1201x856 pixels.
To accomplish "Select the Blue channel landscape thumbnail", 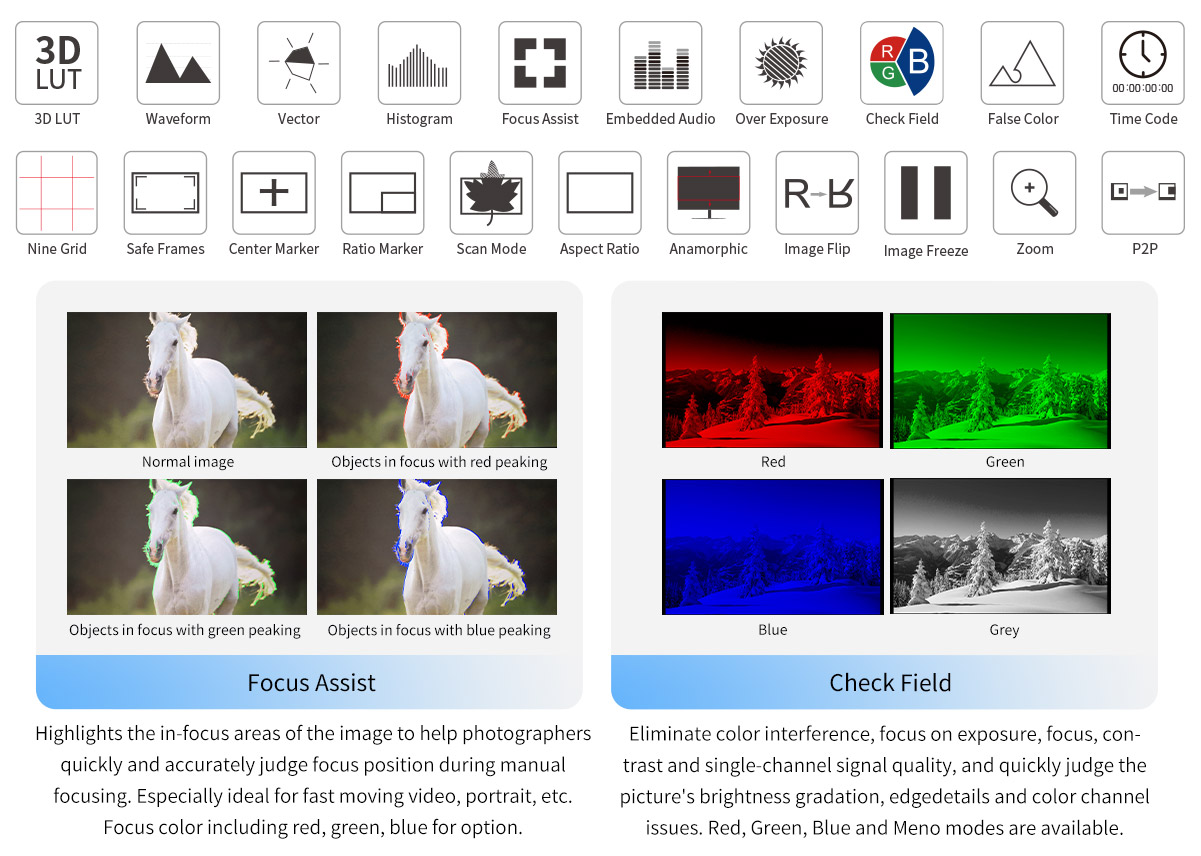I will click(772, 547).
